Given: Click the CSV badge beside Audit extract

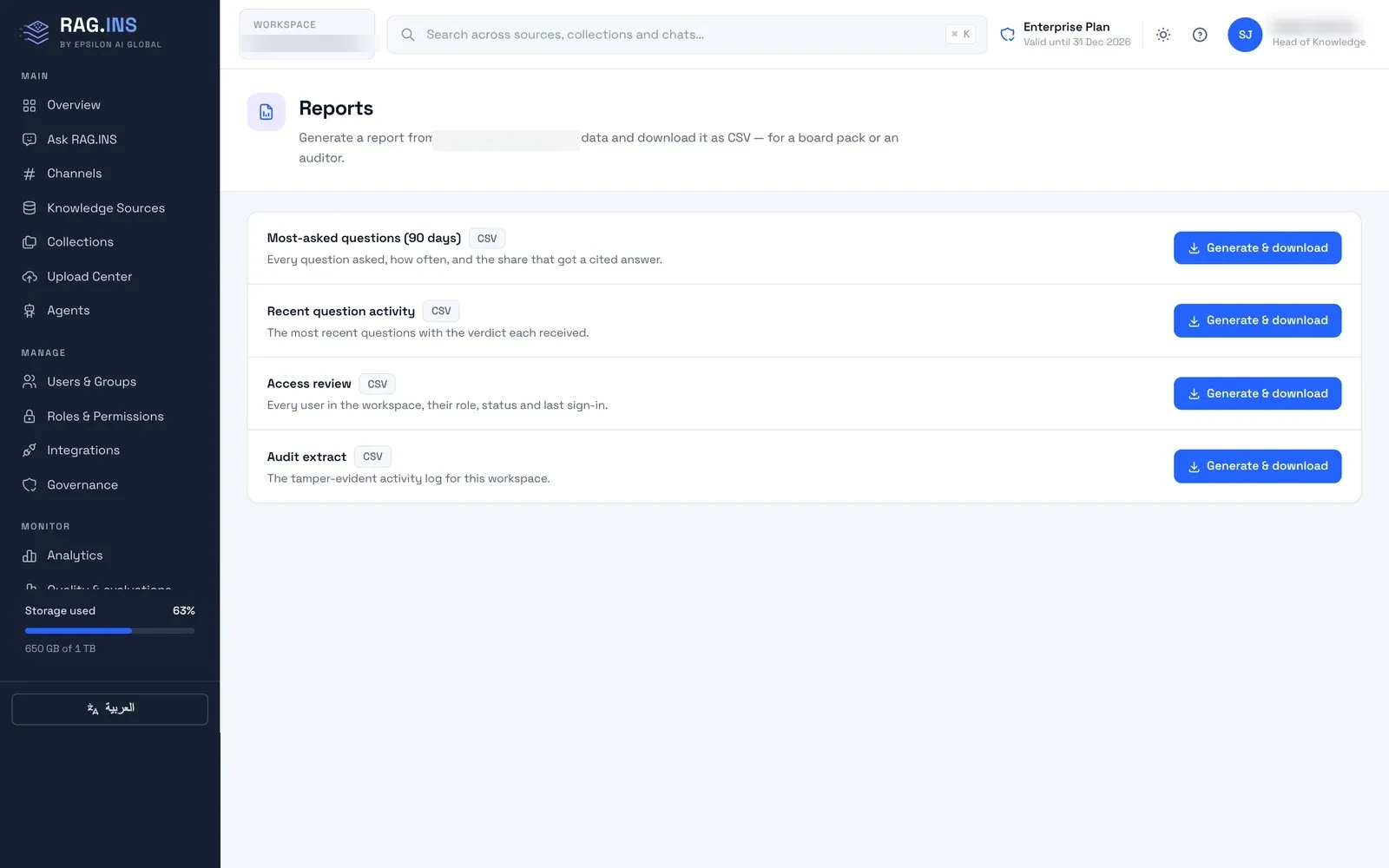Looking at the screenshot, I should click(x=372, y=457).
